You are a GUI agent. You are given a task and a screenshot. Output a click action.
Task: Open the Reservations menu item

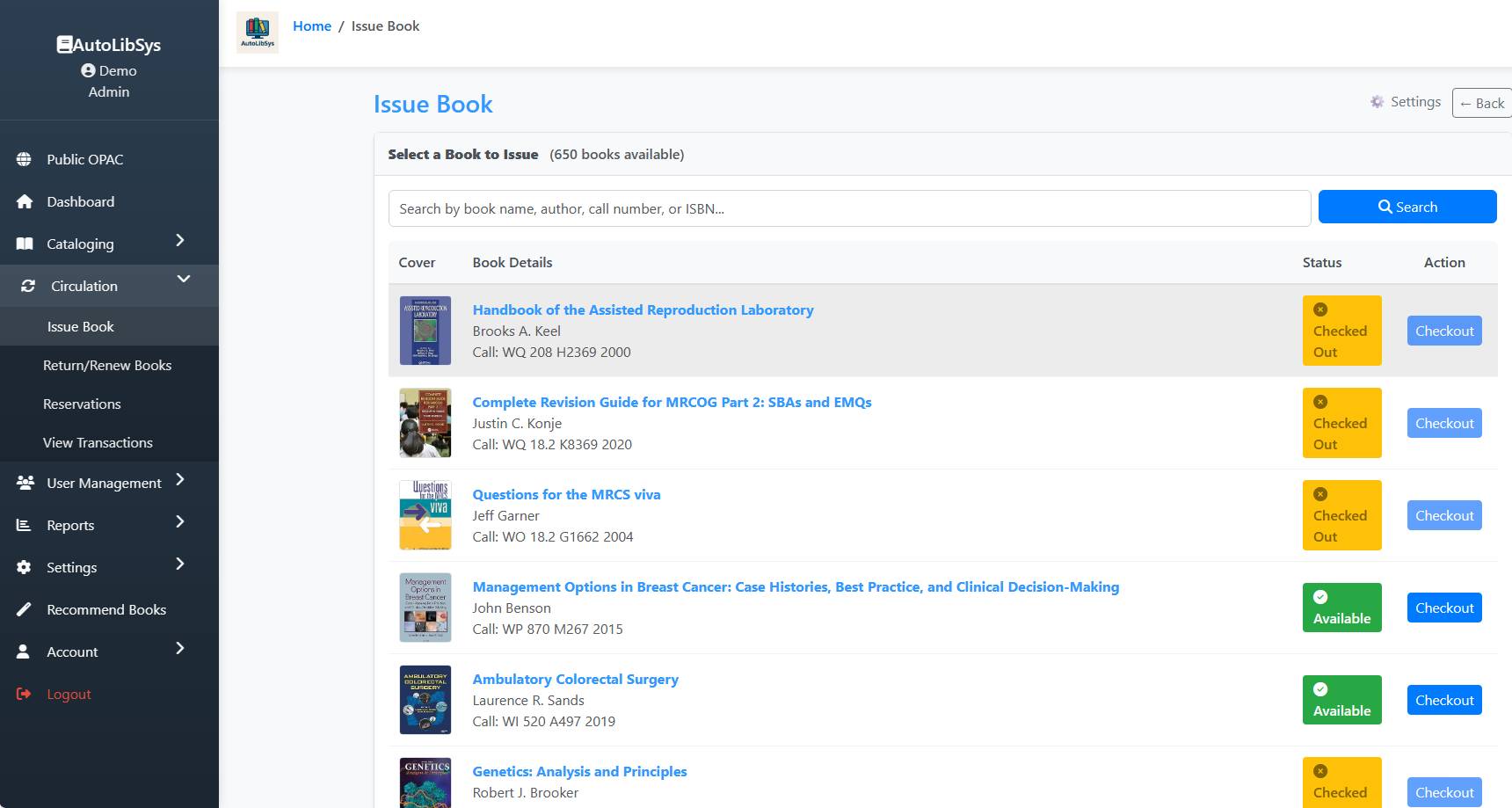(x=82, y=404)
